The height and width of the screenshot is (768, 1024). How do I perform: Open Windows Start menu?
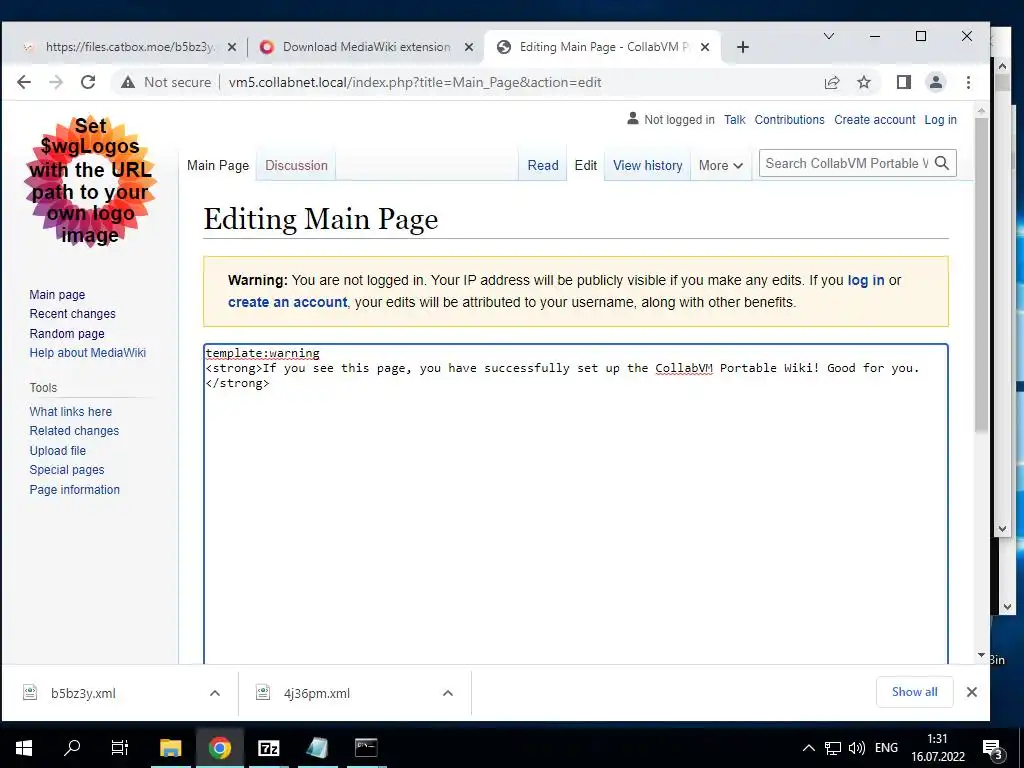(24, 748)
